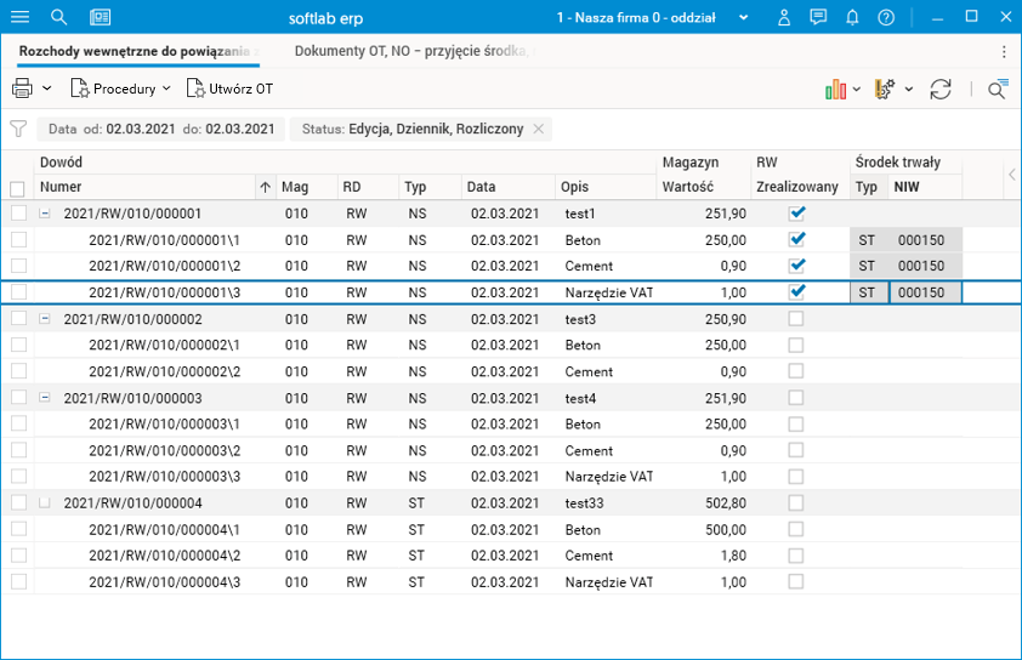Open the chat messages icon
This screenshot has width=1022, height=660.
[x=818, y=17]
